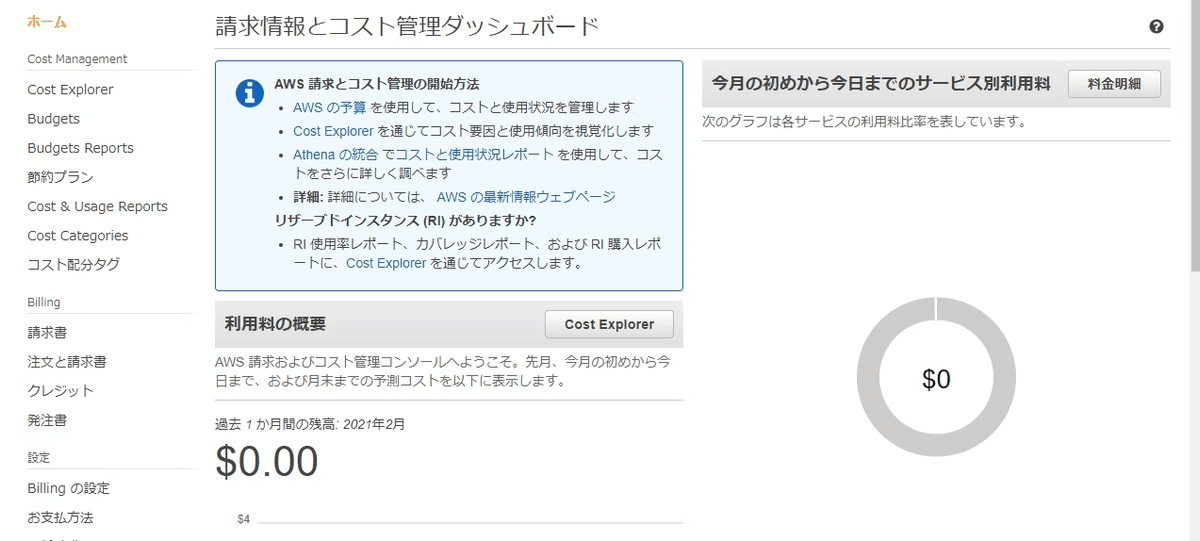Click the $0.00 balance amount
1200x541 pixels.
267,460
